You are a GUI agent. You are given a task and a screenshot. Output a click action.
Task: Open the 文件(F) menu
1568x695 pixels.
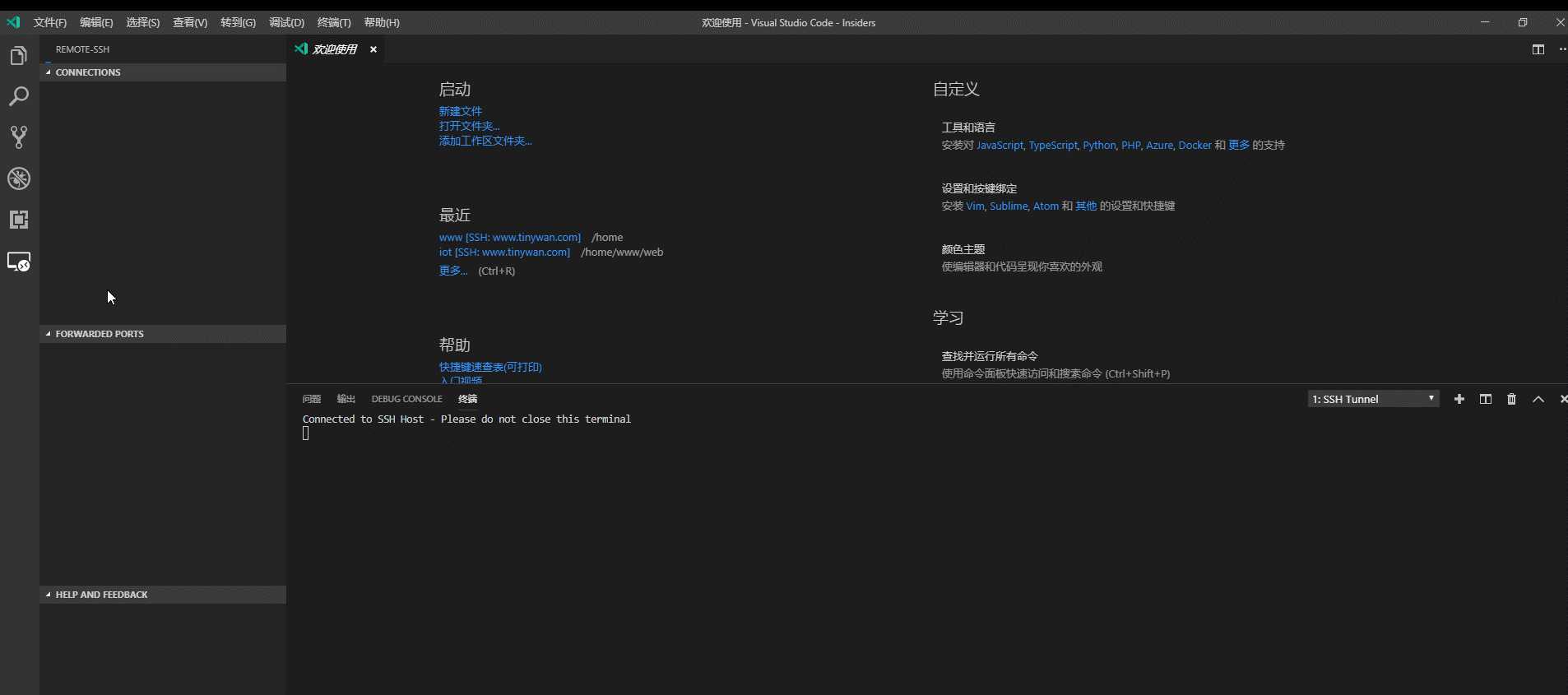50,22
